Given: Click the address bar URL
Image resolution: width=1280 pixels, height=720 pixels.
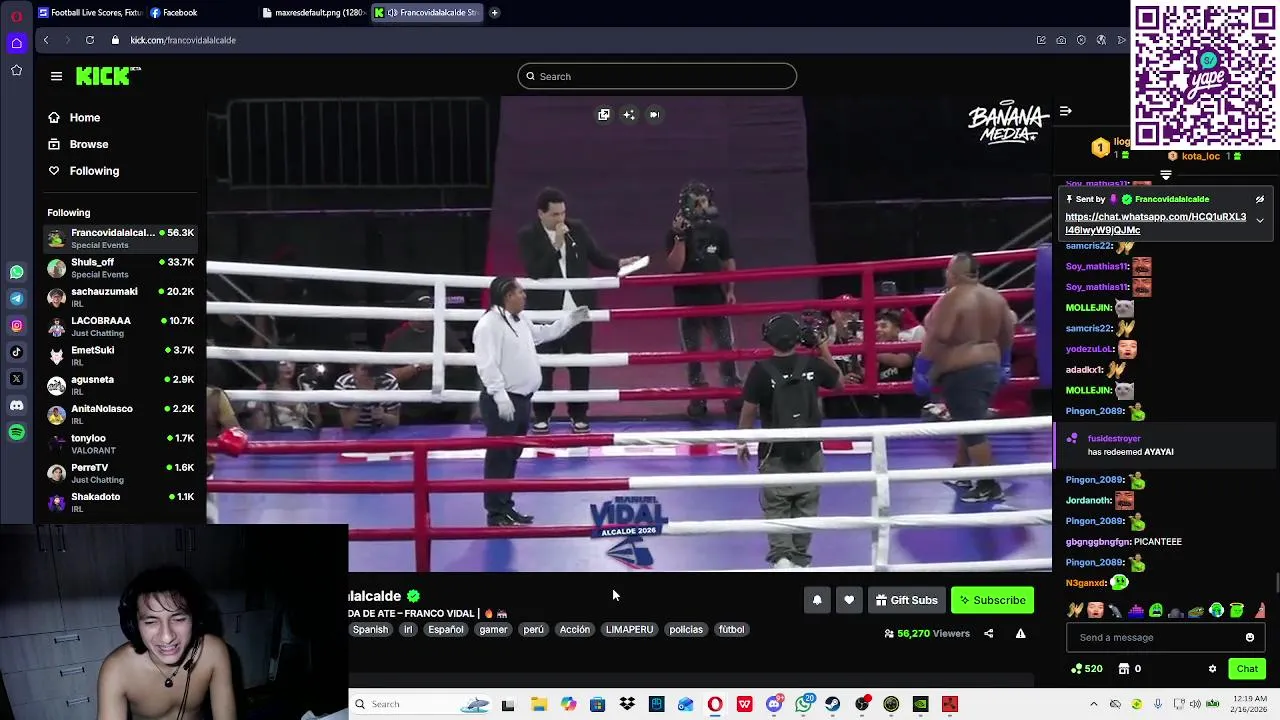Looking at the screenshot, I should pyautogui.click(x=183, y=40).
